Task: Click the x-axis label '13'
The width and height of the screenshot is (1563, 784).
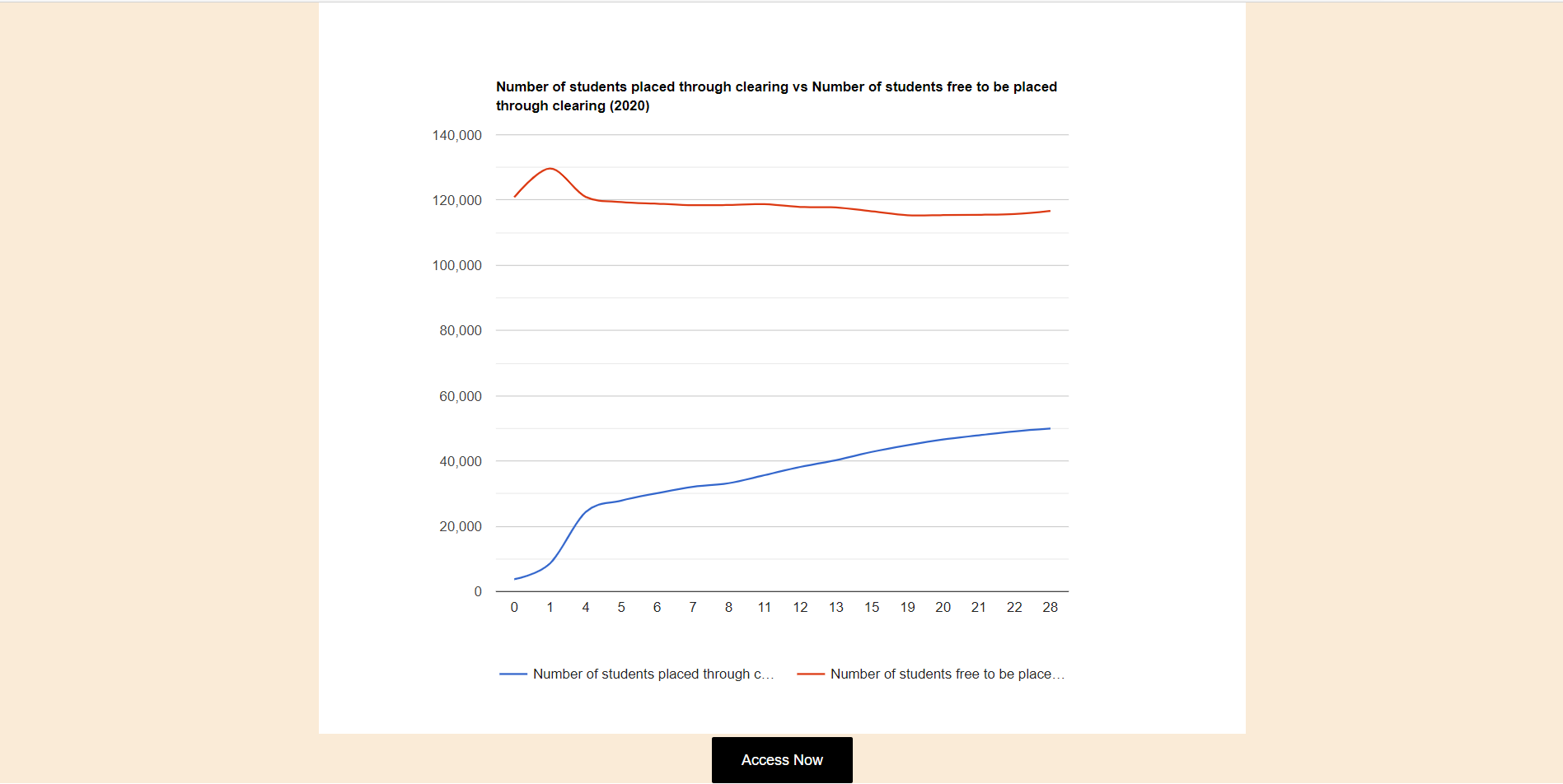Action: tap(836, 607)
